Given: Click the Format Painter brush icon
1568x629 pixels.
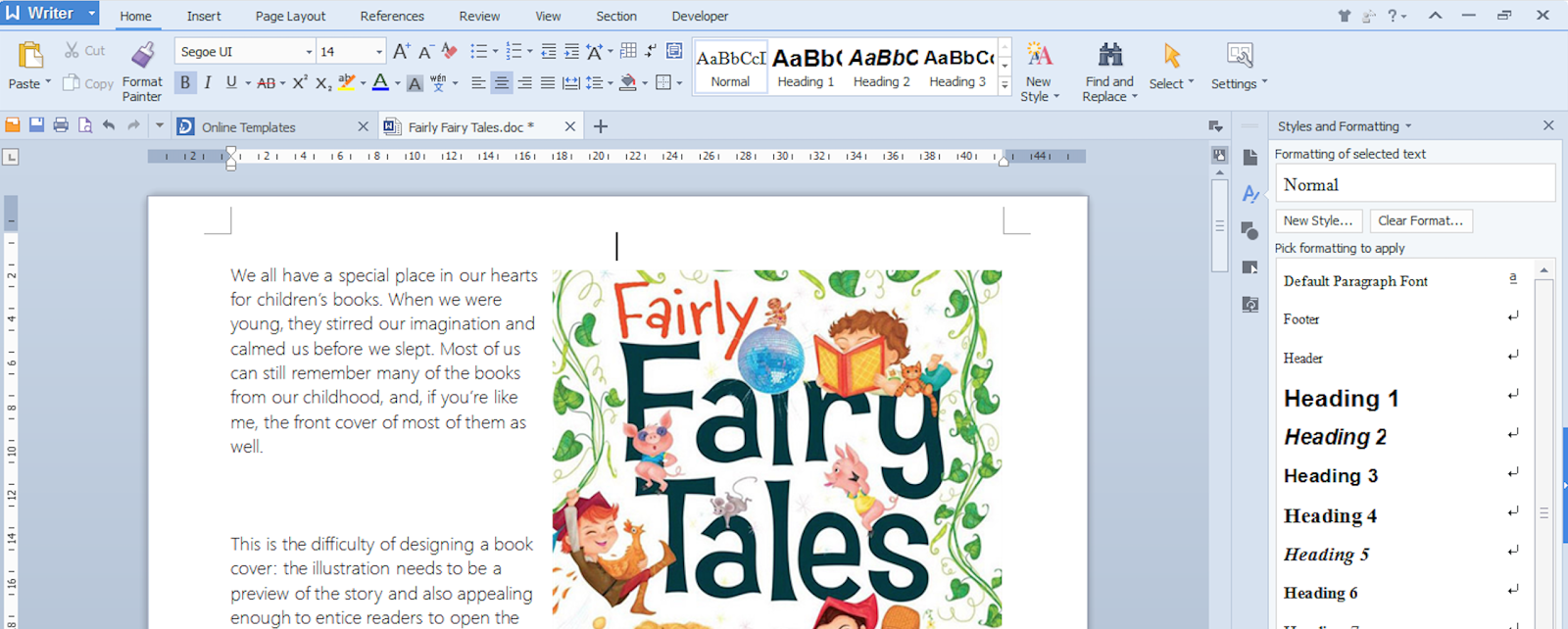Looking at the screenshot, I should pos(143,55).
